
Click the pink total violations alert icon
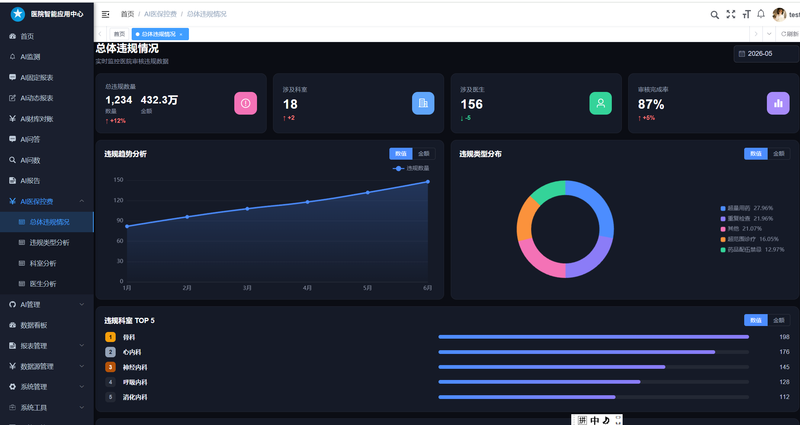tap(245, 103)
